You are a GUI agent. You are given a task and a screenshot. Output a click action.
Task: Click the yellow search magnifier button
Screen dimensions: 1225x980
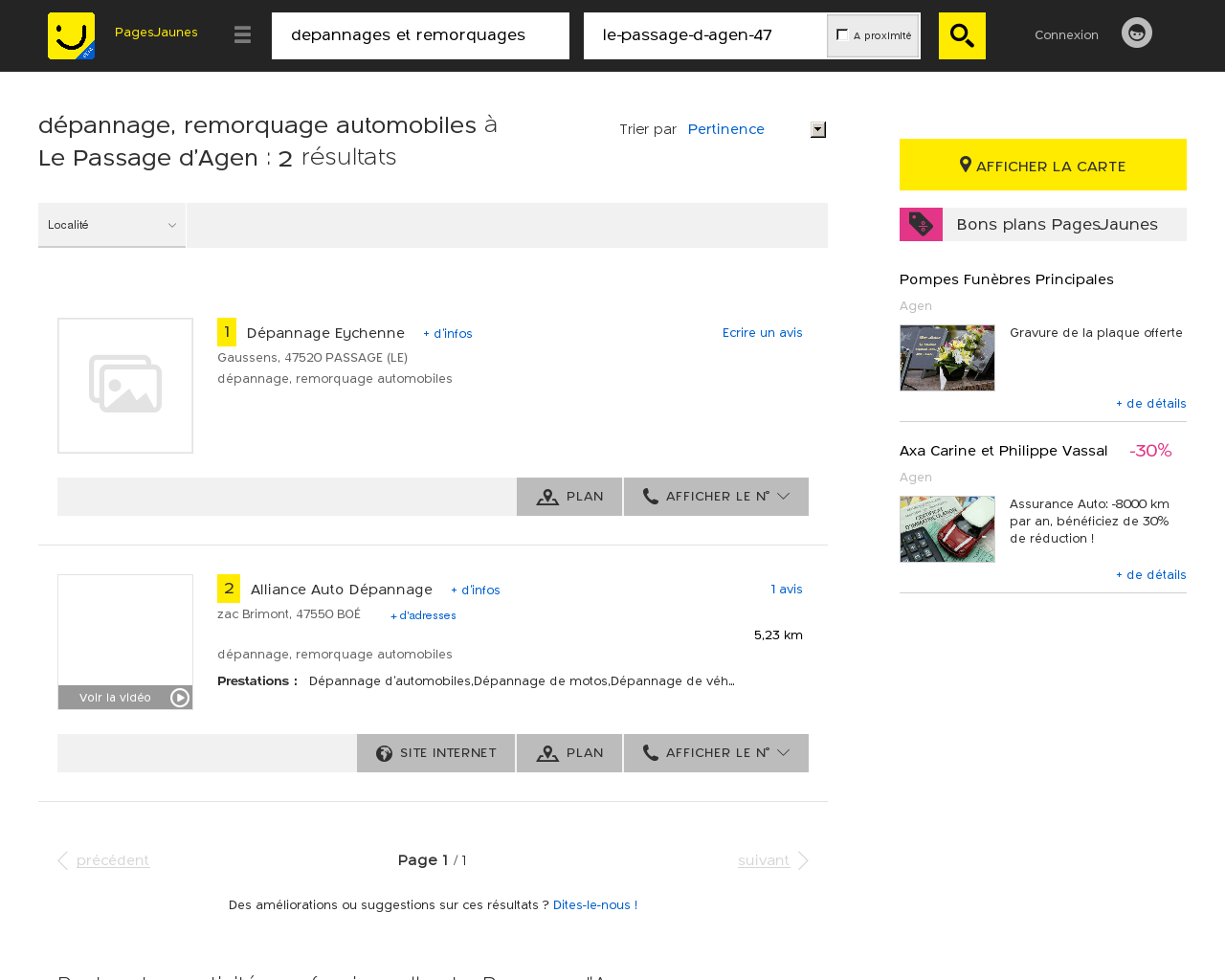point(962,35)
